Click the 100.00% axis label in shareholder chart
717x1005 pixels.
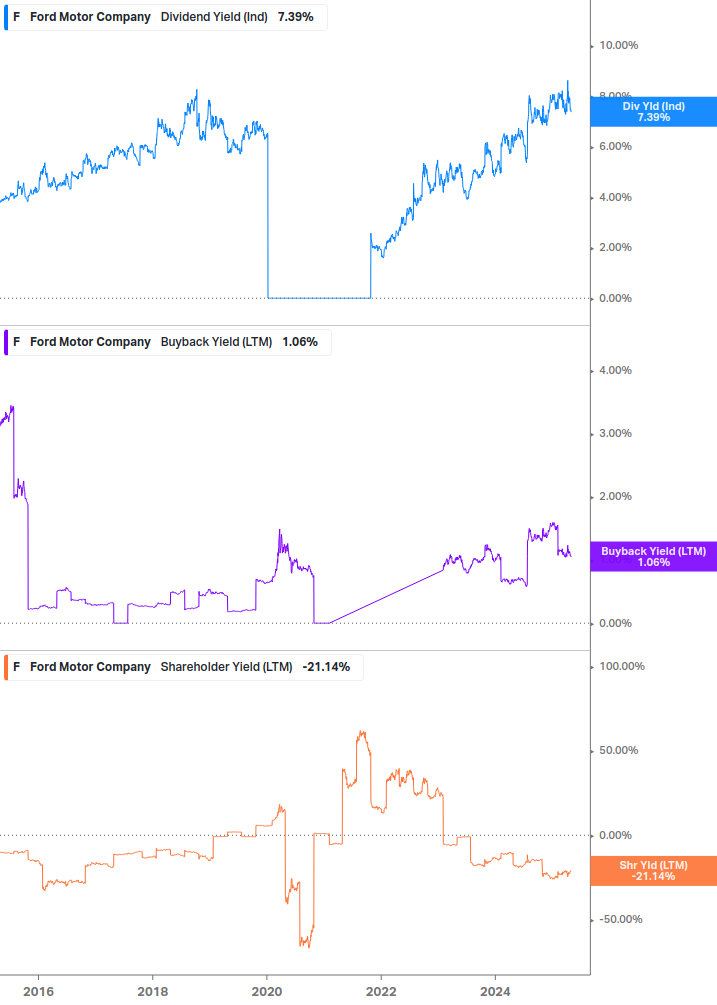tap(622, 667)
